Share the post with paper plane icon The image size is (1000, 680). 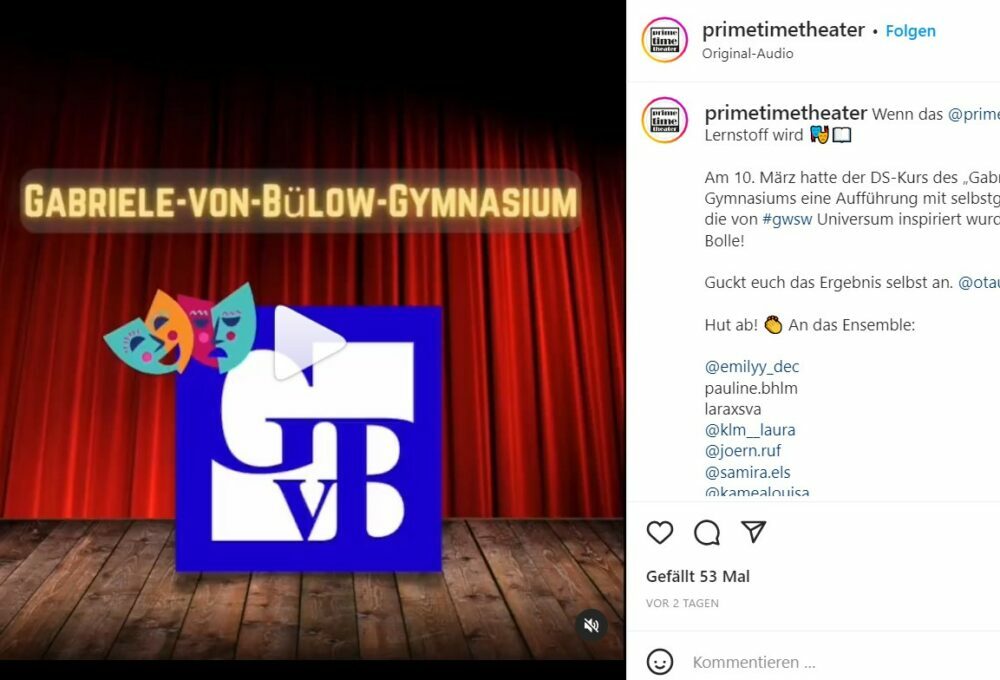[753, 531]
